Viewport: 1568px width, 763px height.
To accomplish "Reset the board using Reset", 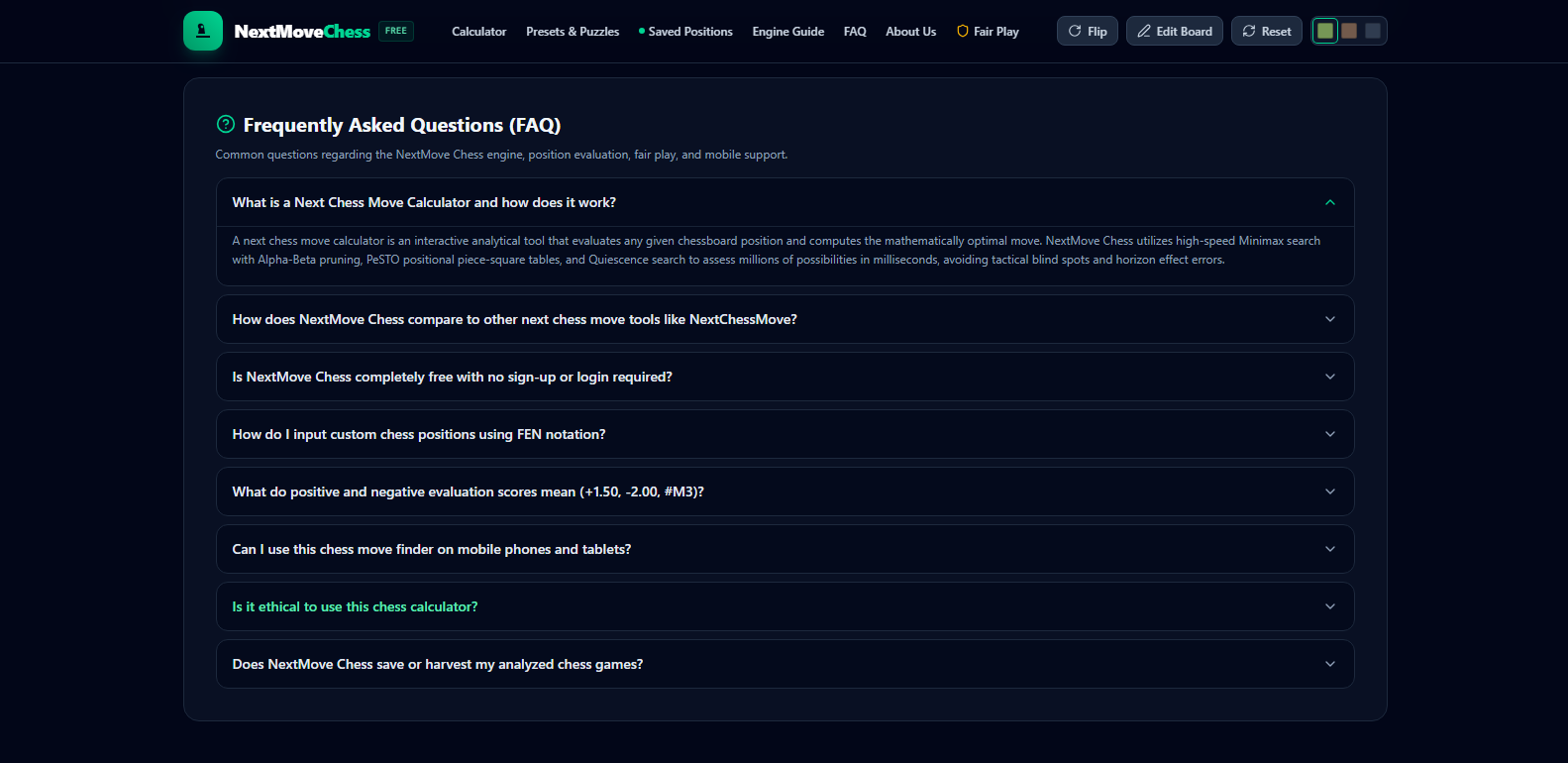I will pyautogui.click(x=1267, y=31).
